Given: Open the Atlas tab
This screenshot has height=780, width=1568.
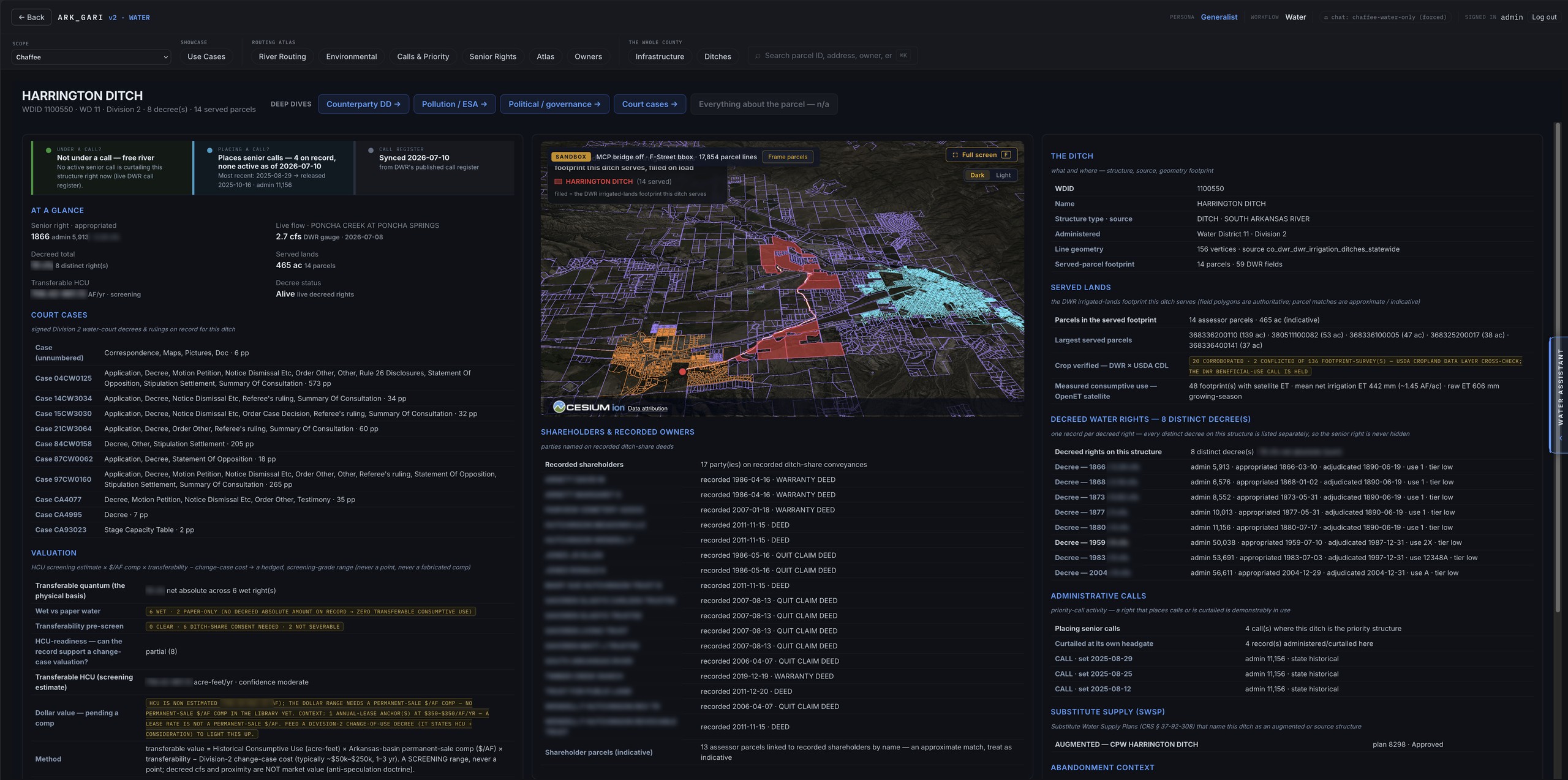Looking at the screenshot, I should [x=545, y=56].
